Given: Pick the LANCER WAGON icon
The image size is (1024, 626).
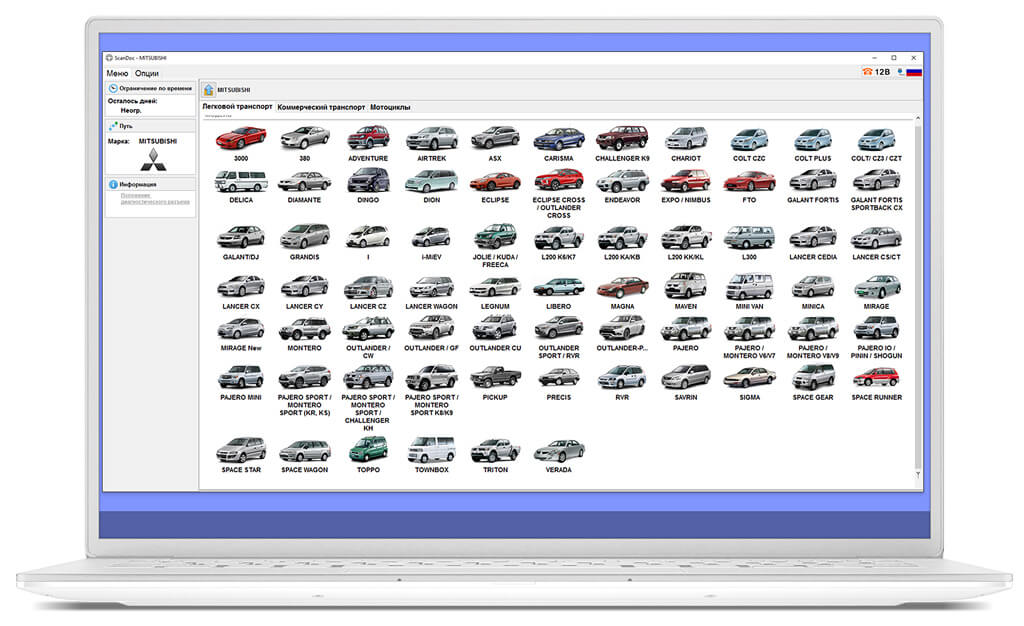Looking at the screenshot, I should 432,286.
